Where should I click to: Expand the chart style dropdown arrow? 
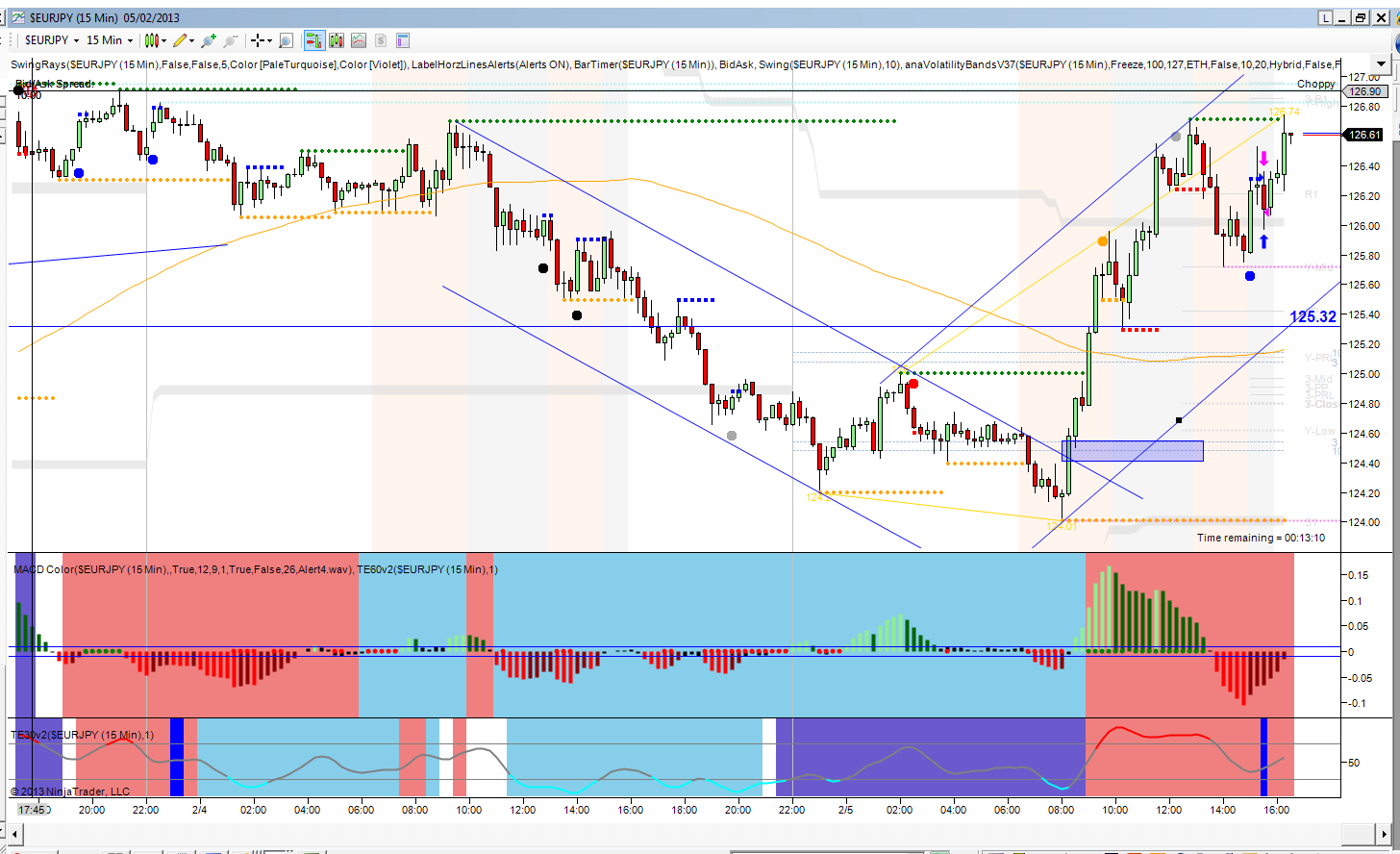(x=164, y=40)
